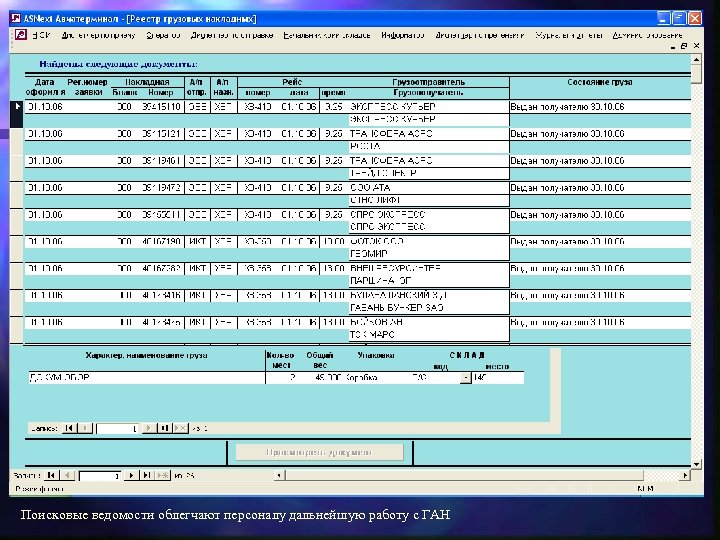Open the Информатор menu

(x=403, y=35)
